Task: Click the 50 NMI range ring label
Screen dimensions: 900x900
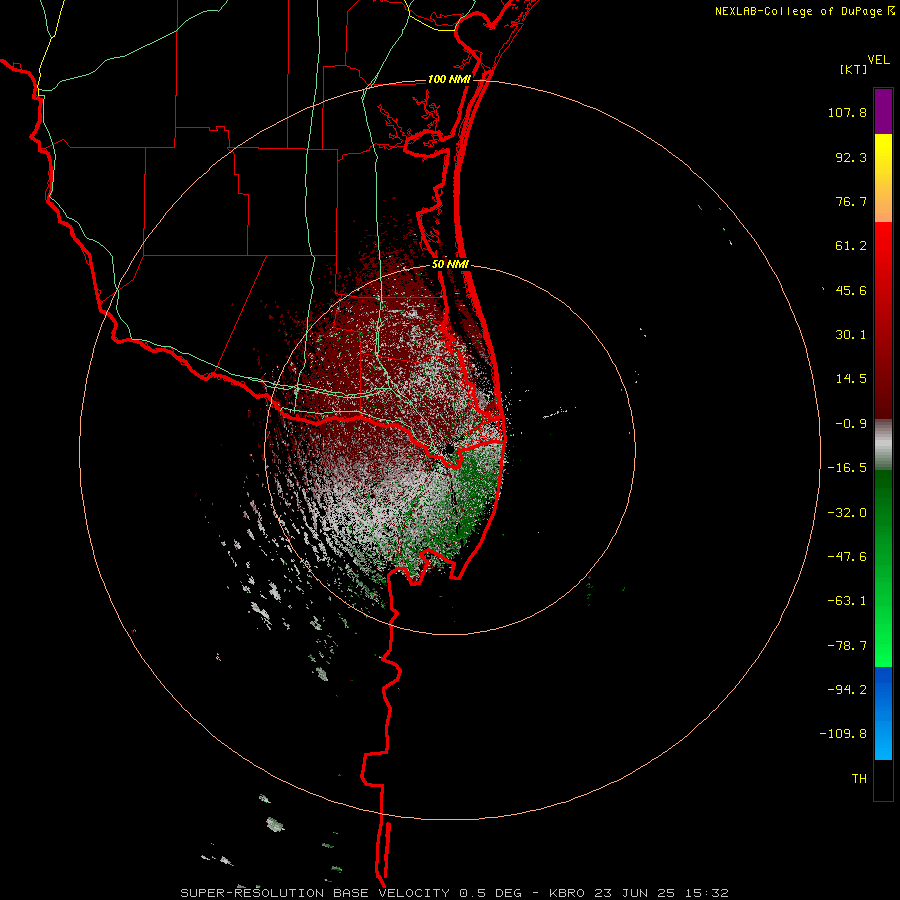Action: click(451, 265)
